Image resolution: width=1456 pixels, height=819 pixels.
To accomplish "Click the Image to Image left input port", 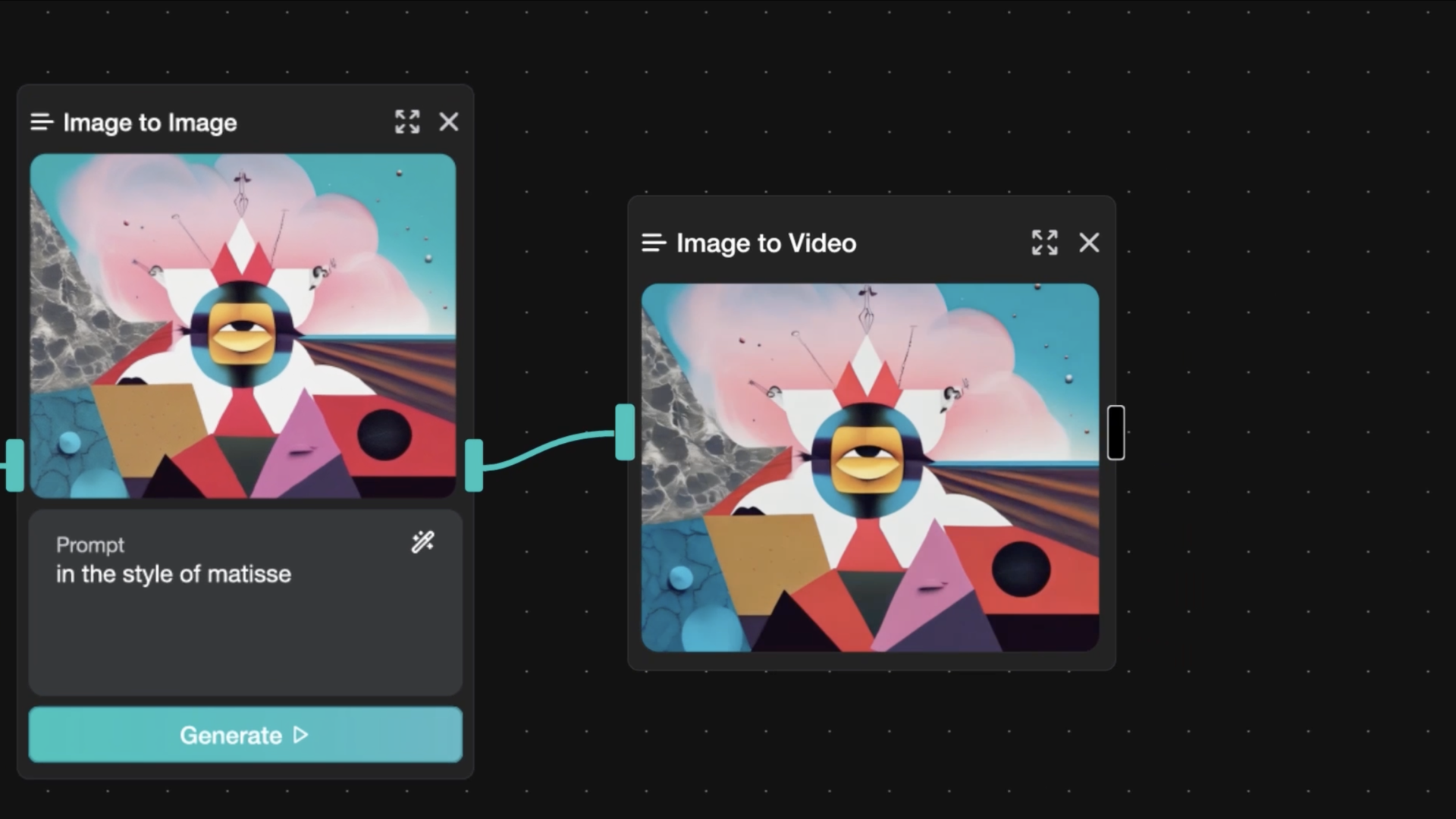I will click(14, 465).
